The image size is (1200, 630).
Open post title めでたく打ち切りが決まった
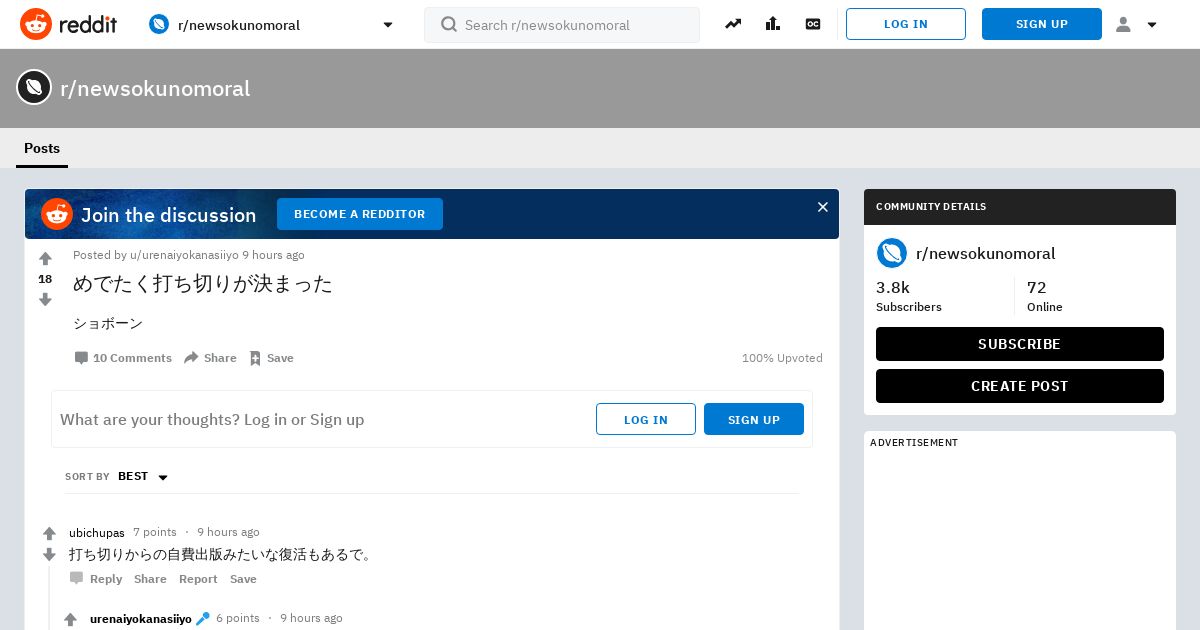(203, 284)
